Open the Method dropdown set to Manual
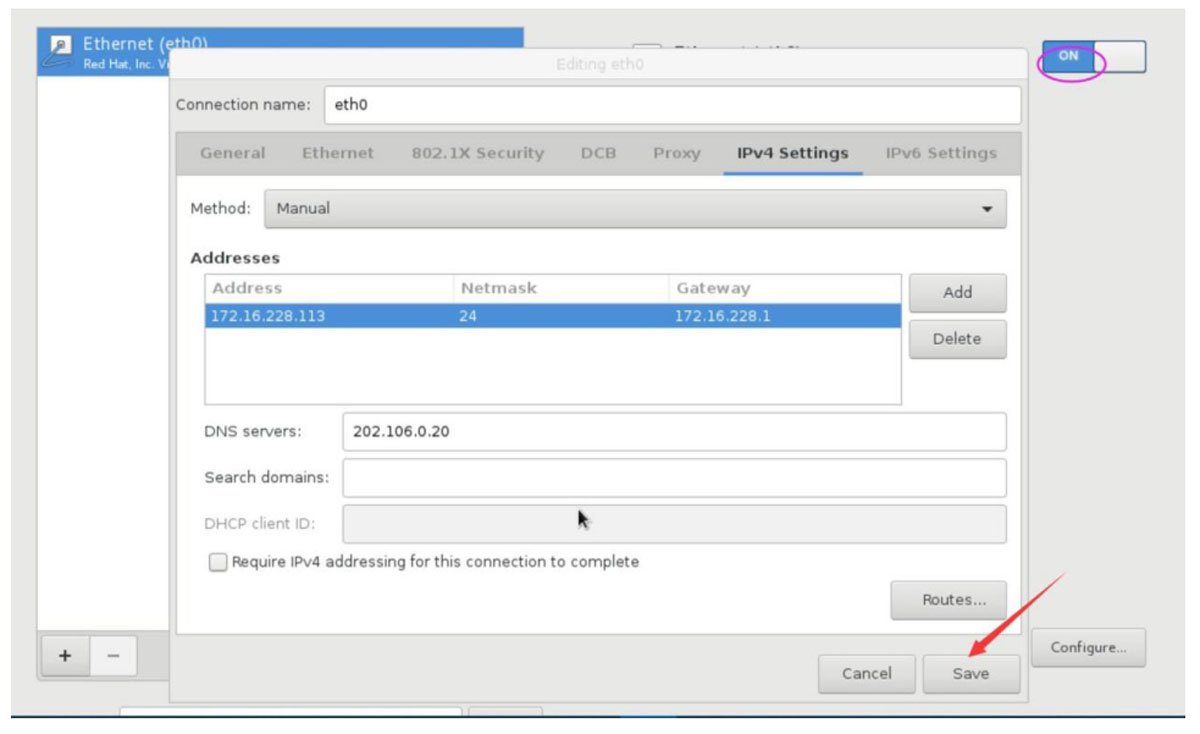Image resolution: width=1200 pixels, height=734 pixels. point(635,209)
